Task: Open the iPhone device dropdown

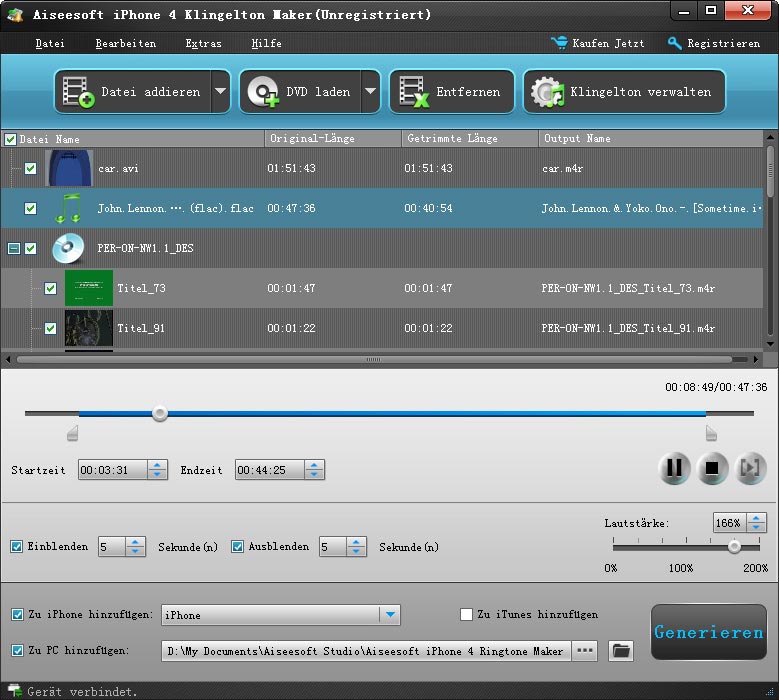Action: pos(390,615)
